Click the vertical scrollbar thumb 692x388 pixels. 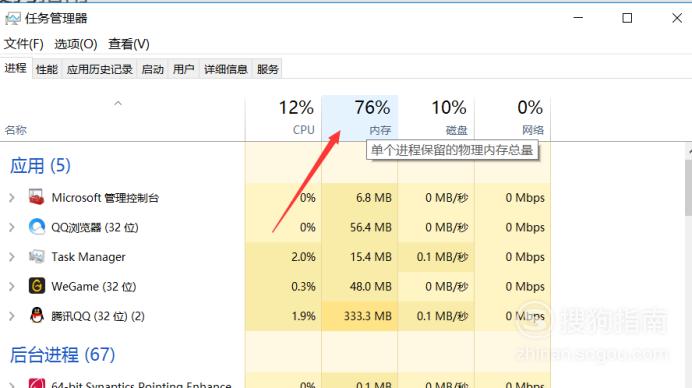point(688,188)
